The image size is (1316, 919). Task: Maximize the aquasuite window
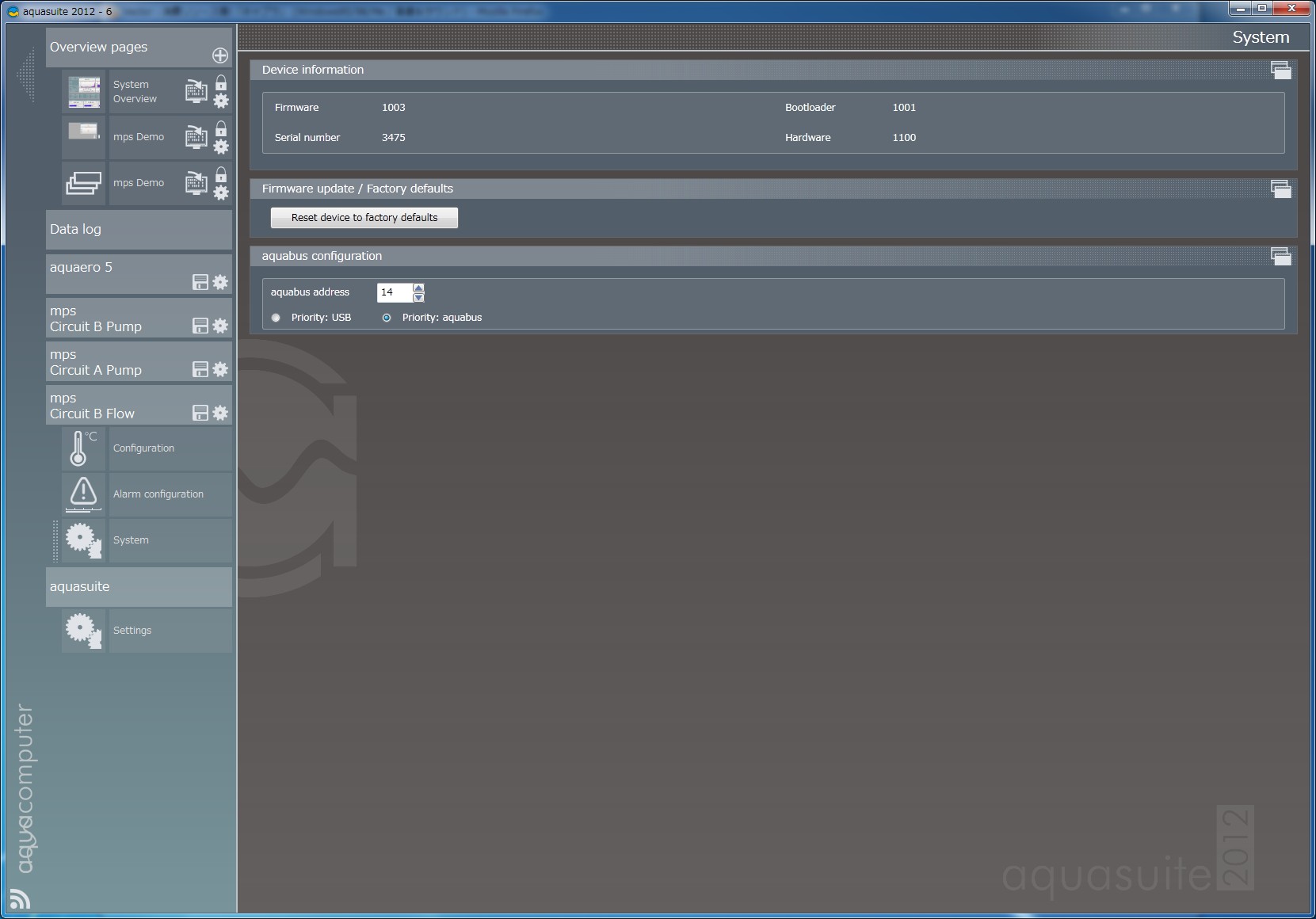pos(1262,8)
